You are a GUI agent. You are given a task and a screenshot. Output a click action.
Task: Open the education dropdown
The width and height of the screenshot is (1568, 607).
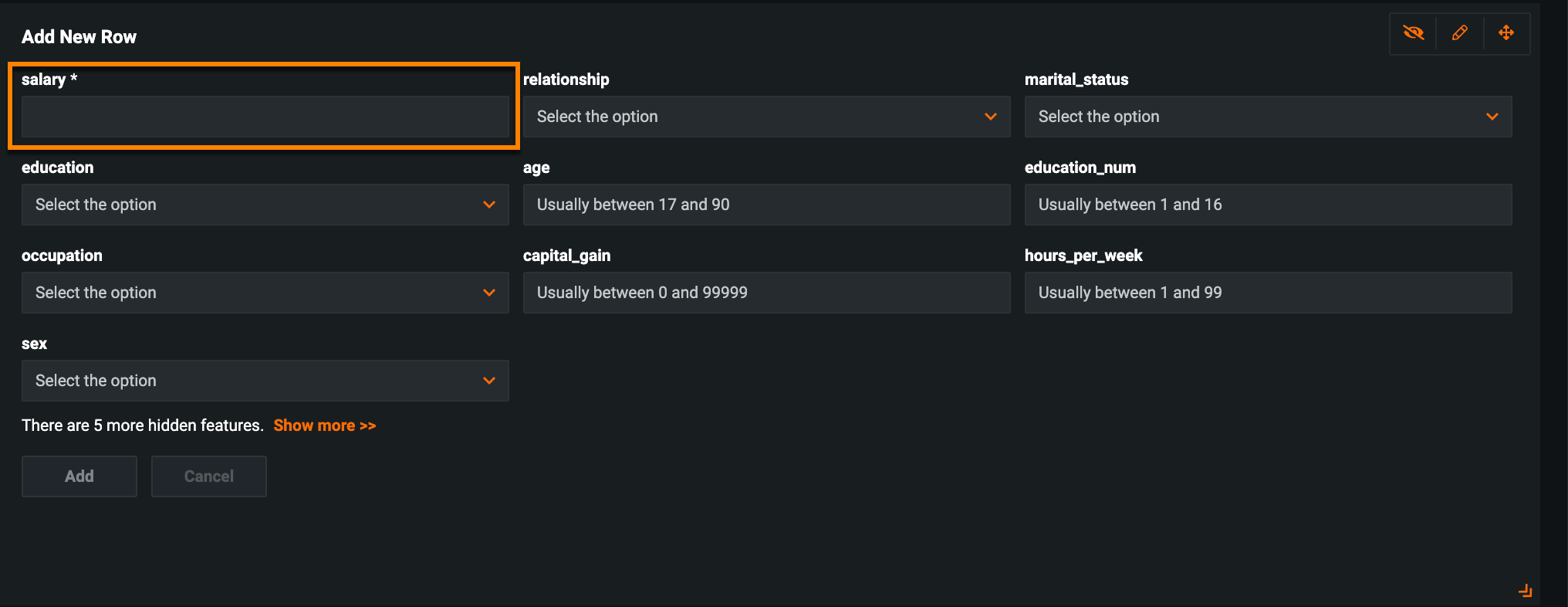click(265, 205)
